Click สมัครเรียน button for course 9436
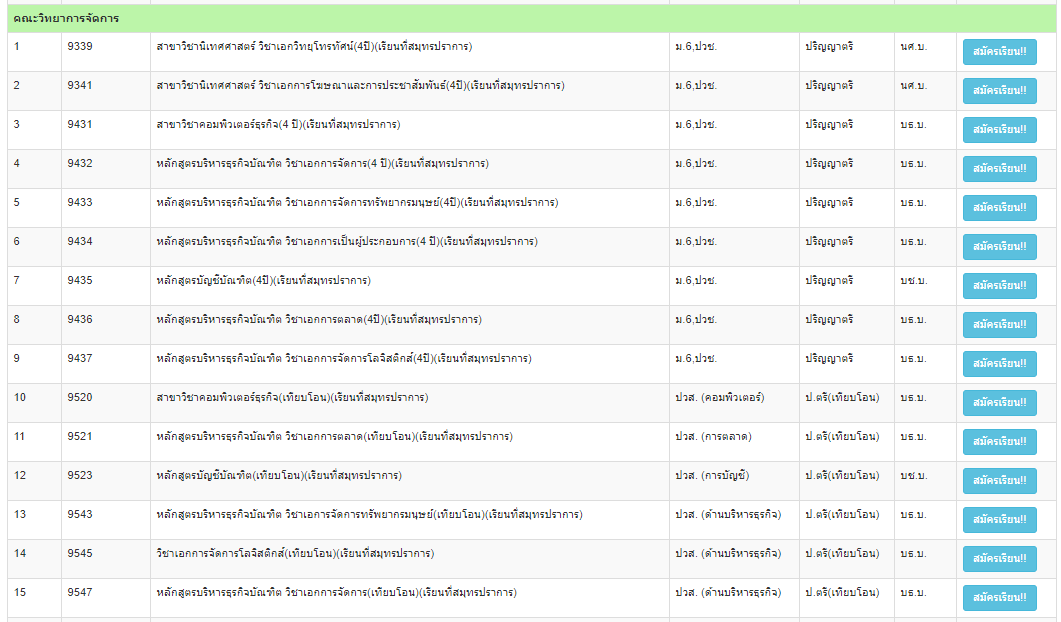 (x=999, y=325)
